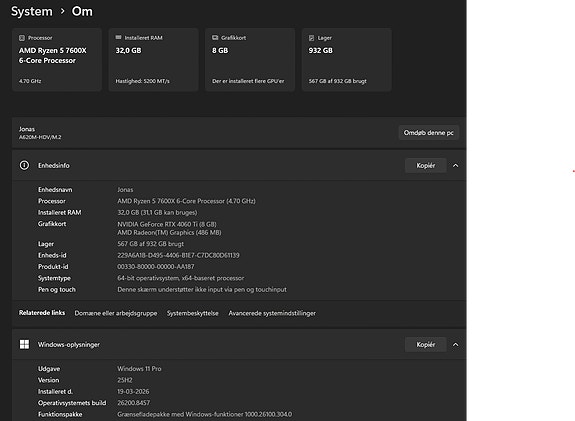Click the Grafikkort graphics card icon
Viewport: 575px width, 421px height.
[x=215, y=37]
